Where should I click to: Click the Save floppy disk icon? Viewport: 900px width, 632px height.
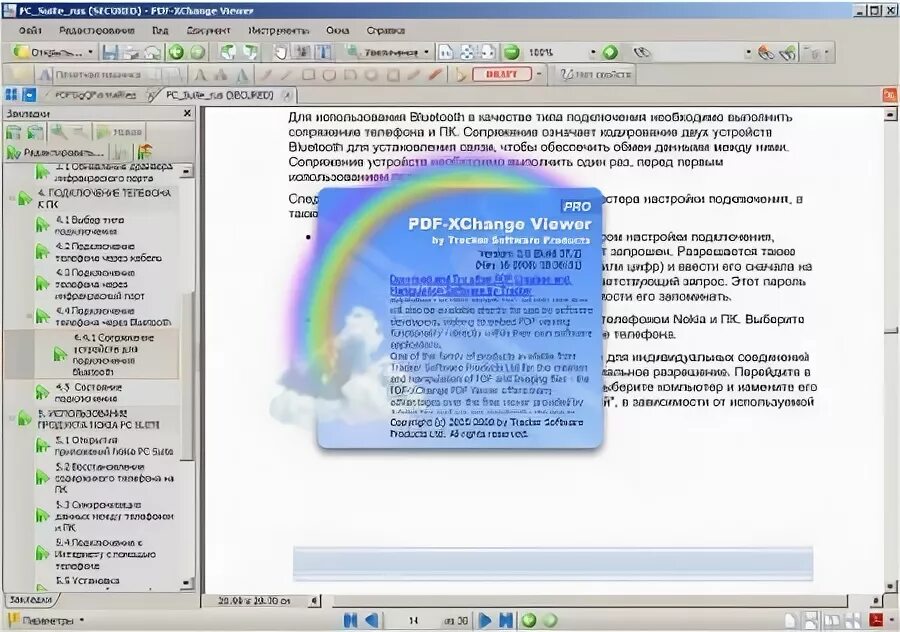(x=110, y=53)
